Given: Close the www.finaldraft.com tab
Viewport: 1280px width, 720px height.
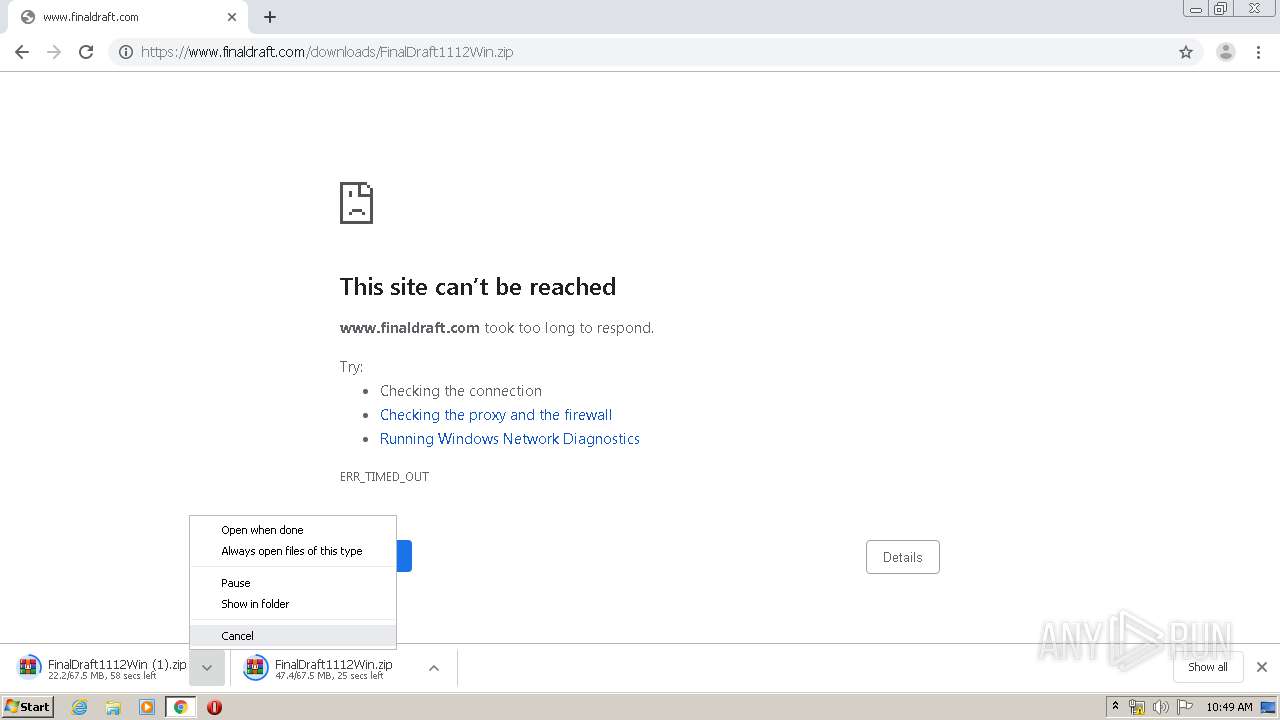Looking at the screenshot, I should pyautogui.click(x=232, y=17).
